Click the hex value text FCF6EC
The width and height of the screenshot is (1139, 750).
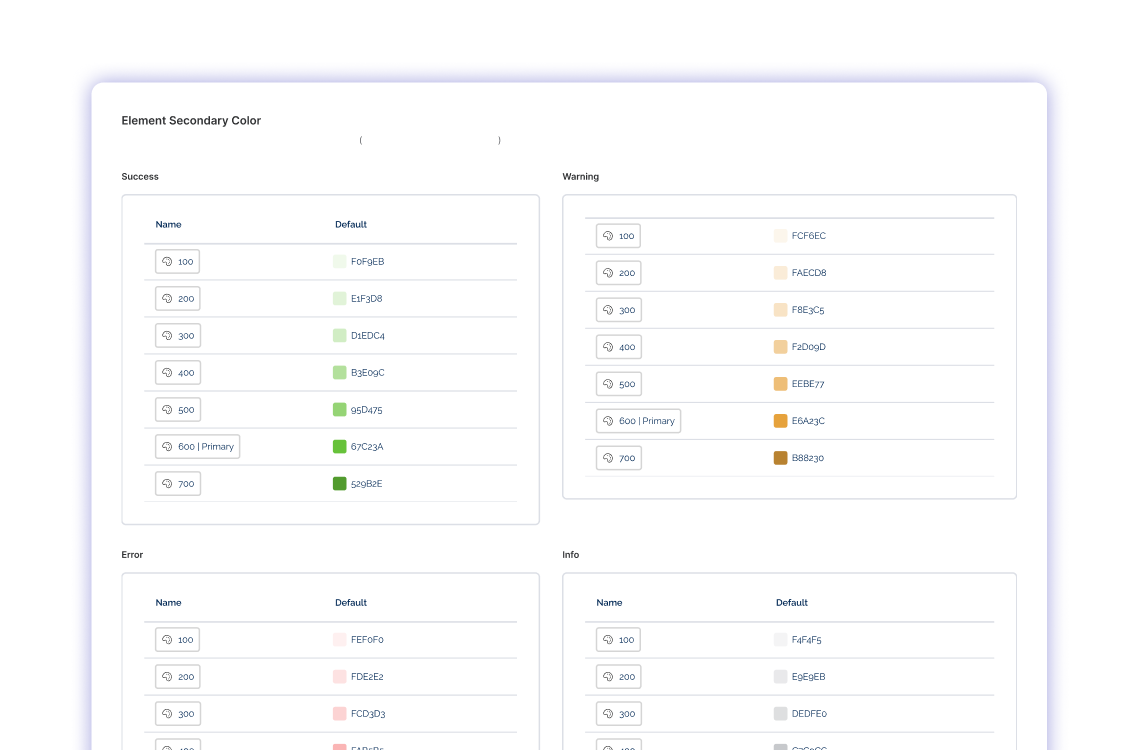coord(808,236)
